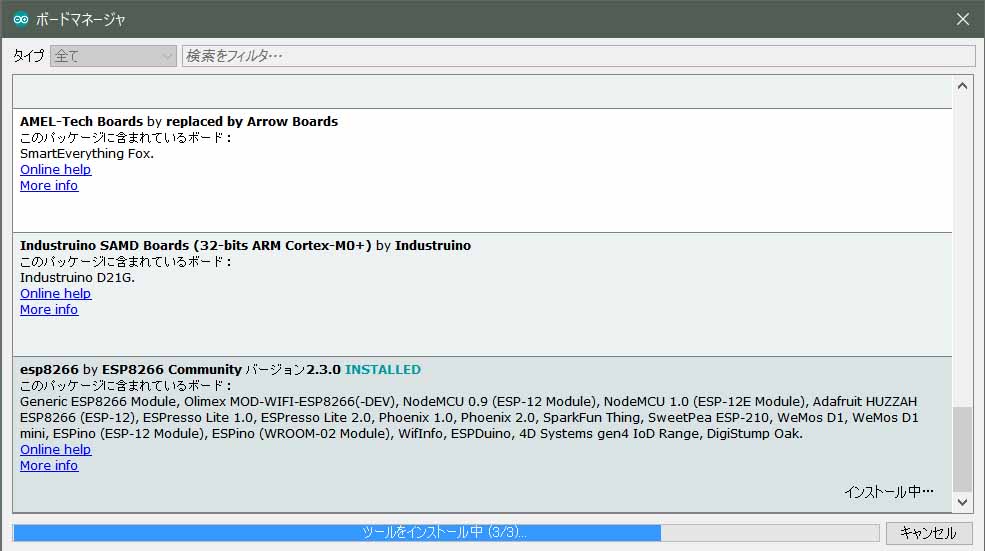
Task: Open More info for AMEL-Tech Boards
Action: [49, 186]
